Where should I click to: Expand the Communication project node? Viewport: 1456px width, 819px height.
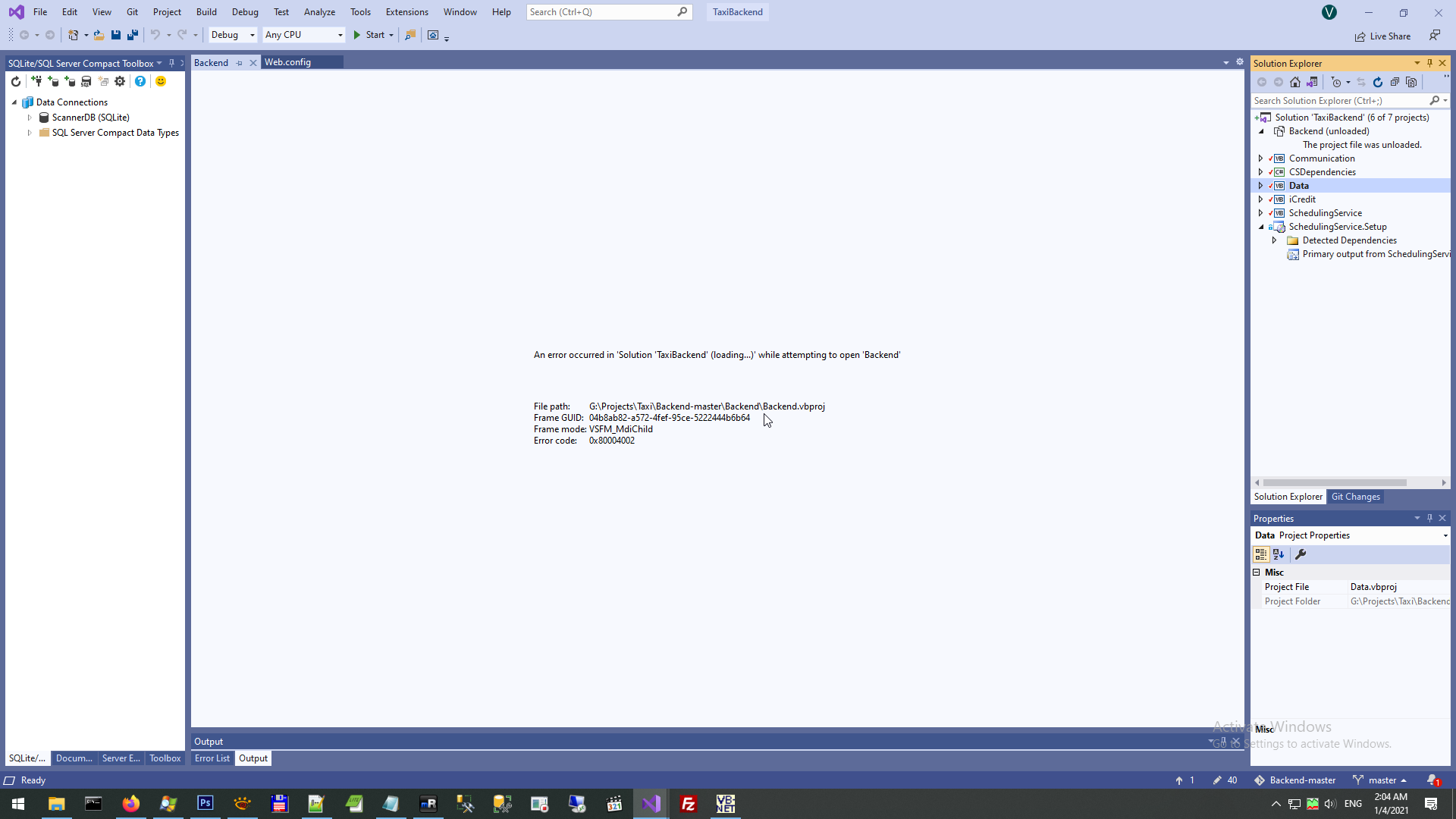tap(1261, 158)
